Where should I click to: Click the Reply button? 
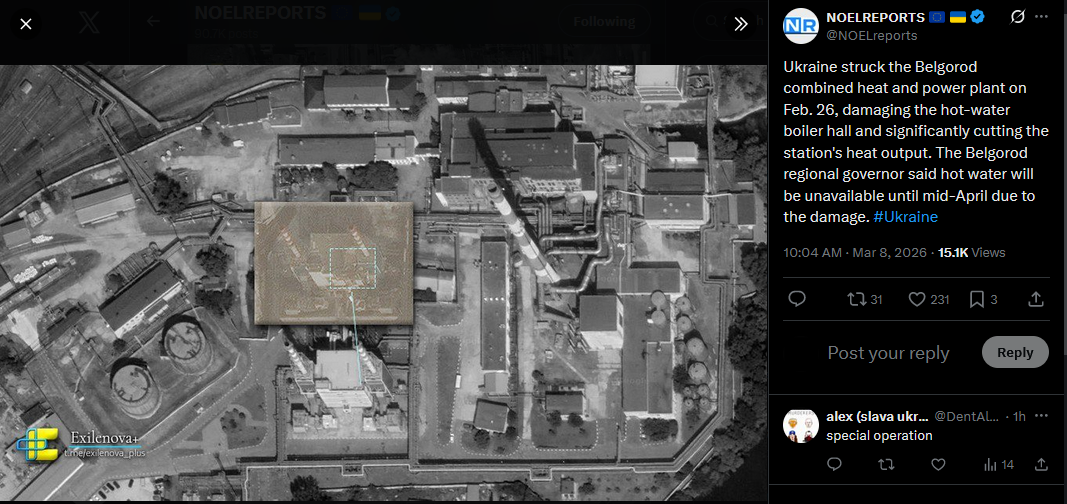1015,352
